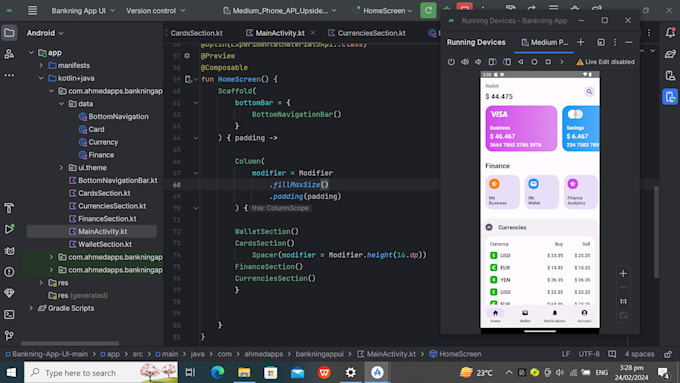This screenshot has height=383, width=680.
Task: Collapse the app module node
Action: coord(31,52)
